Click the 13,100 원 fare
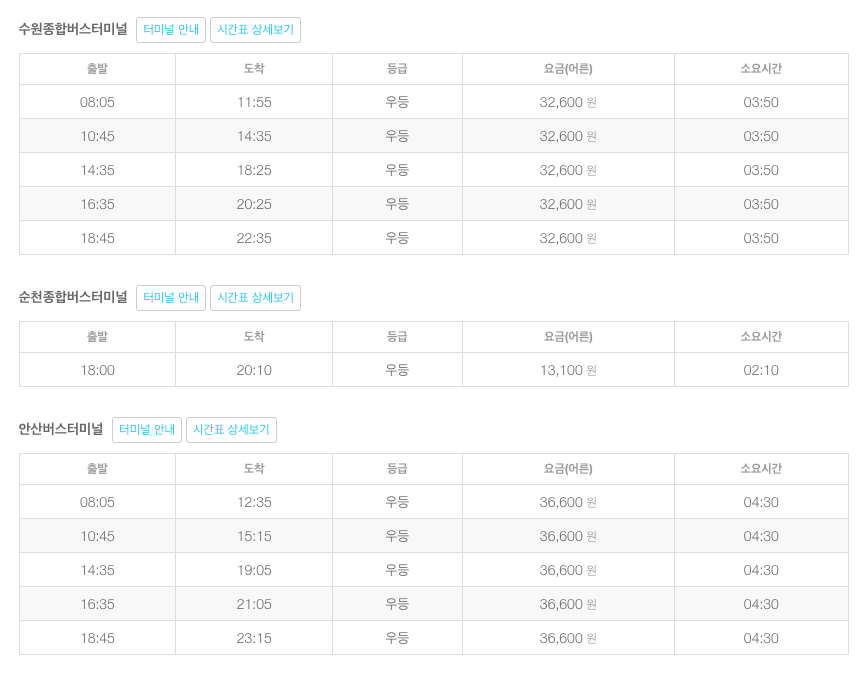This screenshot has width=864, height=678. tap(568, 370)
